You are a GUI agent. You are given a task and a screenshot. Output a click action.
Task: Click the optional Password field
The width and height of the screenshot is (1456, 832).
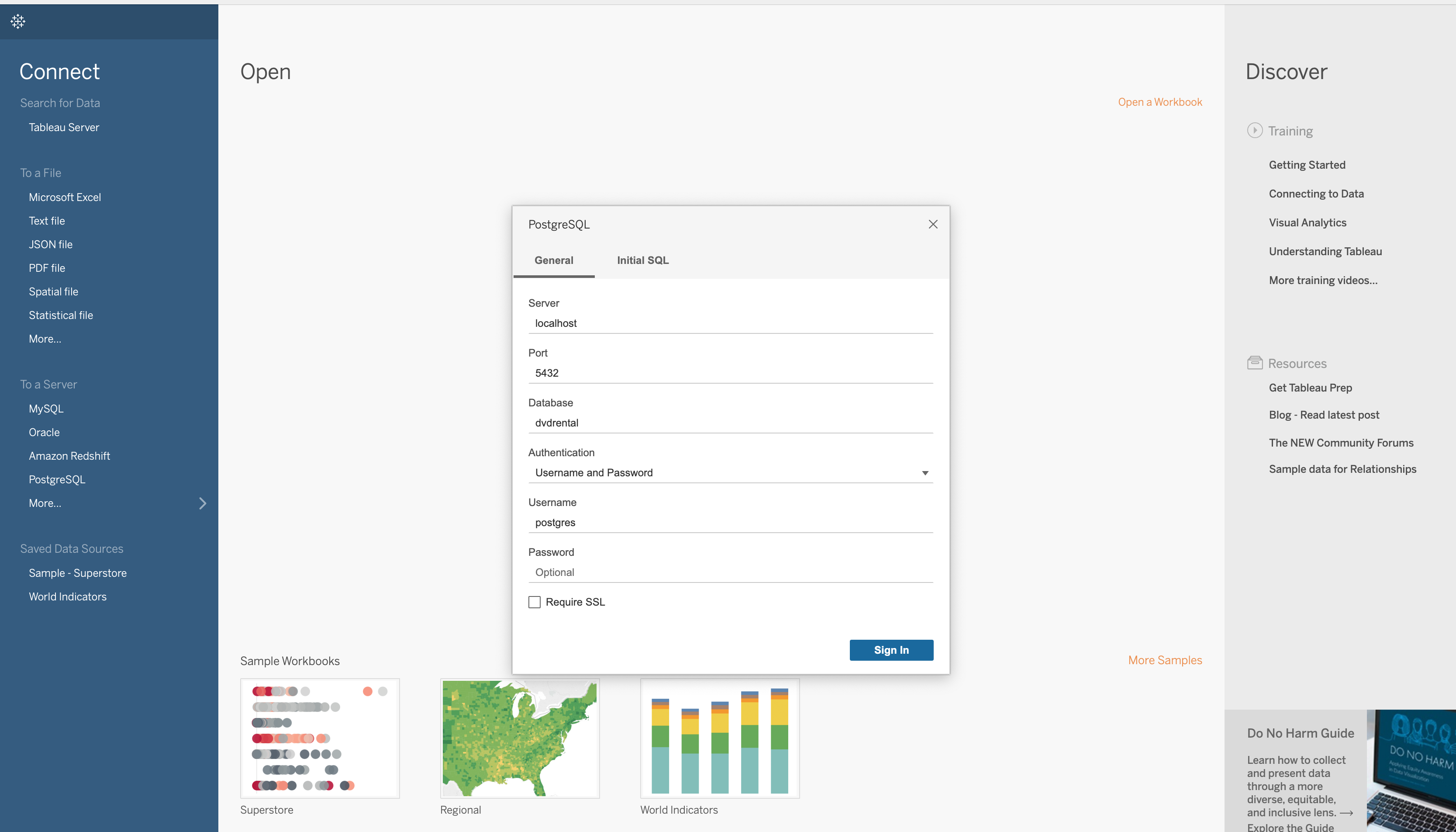[x=730, y=572]
